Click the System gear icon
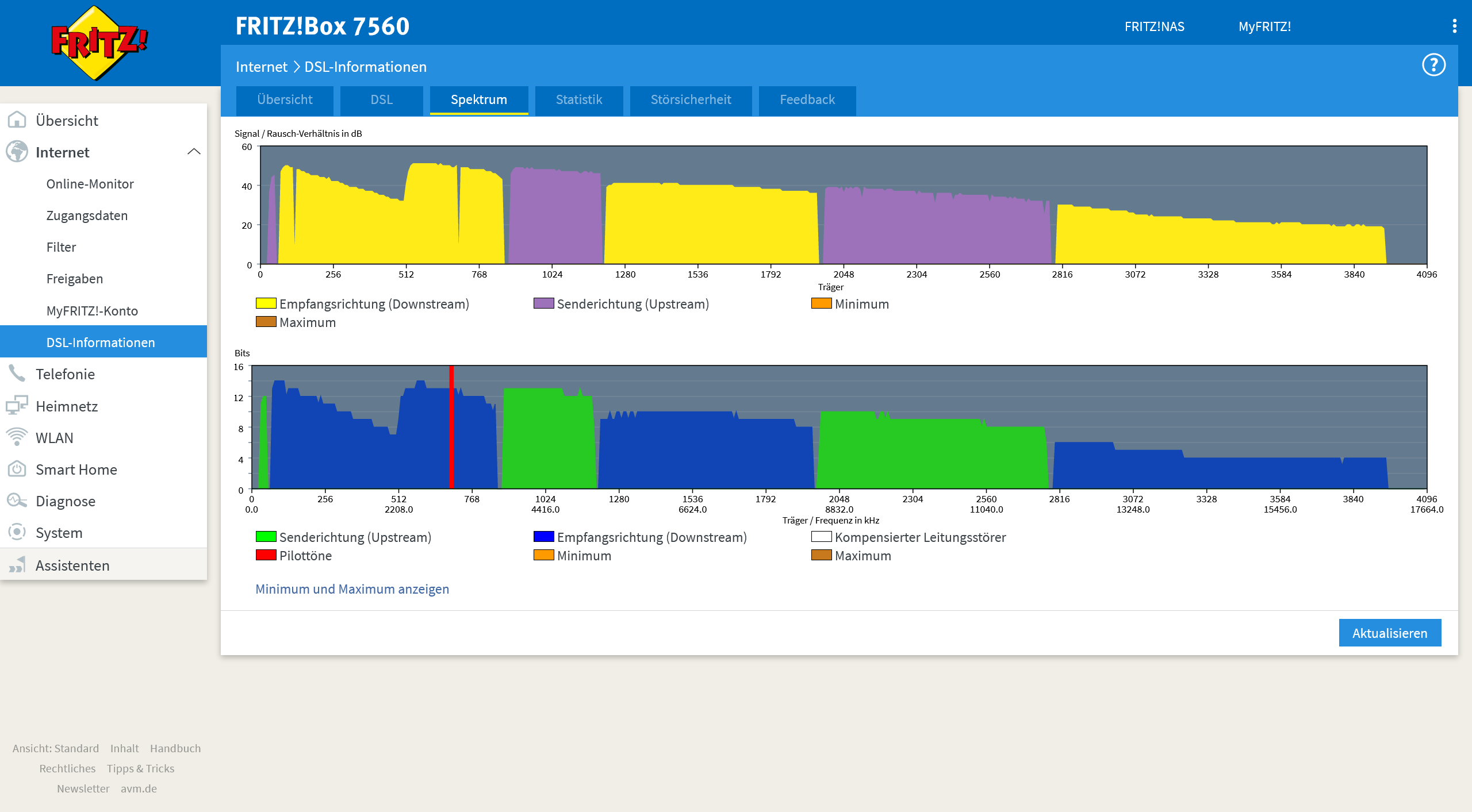Image resolution: width=1472 pixels, height=812 pixels. pos(17,532)
